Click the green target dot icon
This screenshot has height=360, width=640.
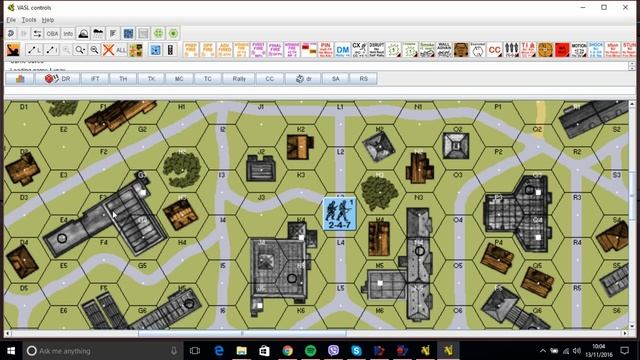[x=173, y=33]
